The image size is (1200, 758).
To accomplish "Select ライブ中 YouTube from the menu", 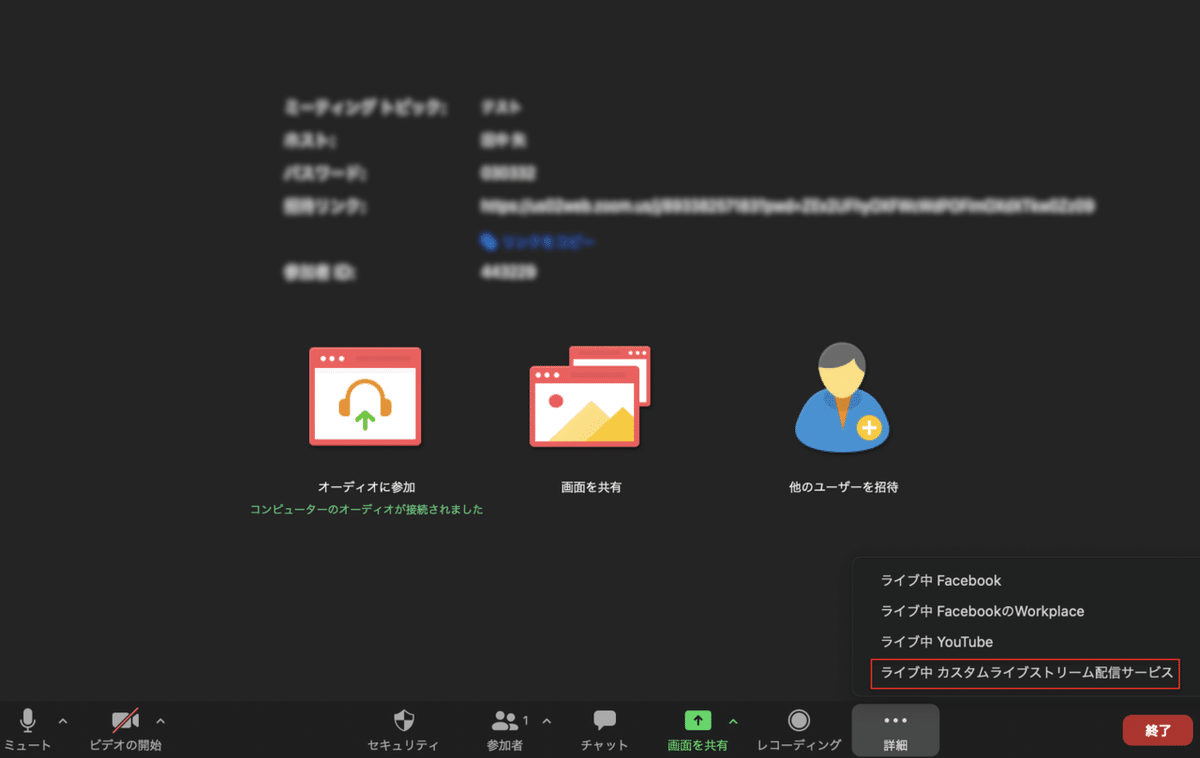I will pos(938,642).
